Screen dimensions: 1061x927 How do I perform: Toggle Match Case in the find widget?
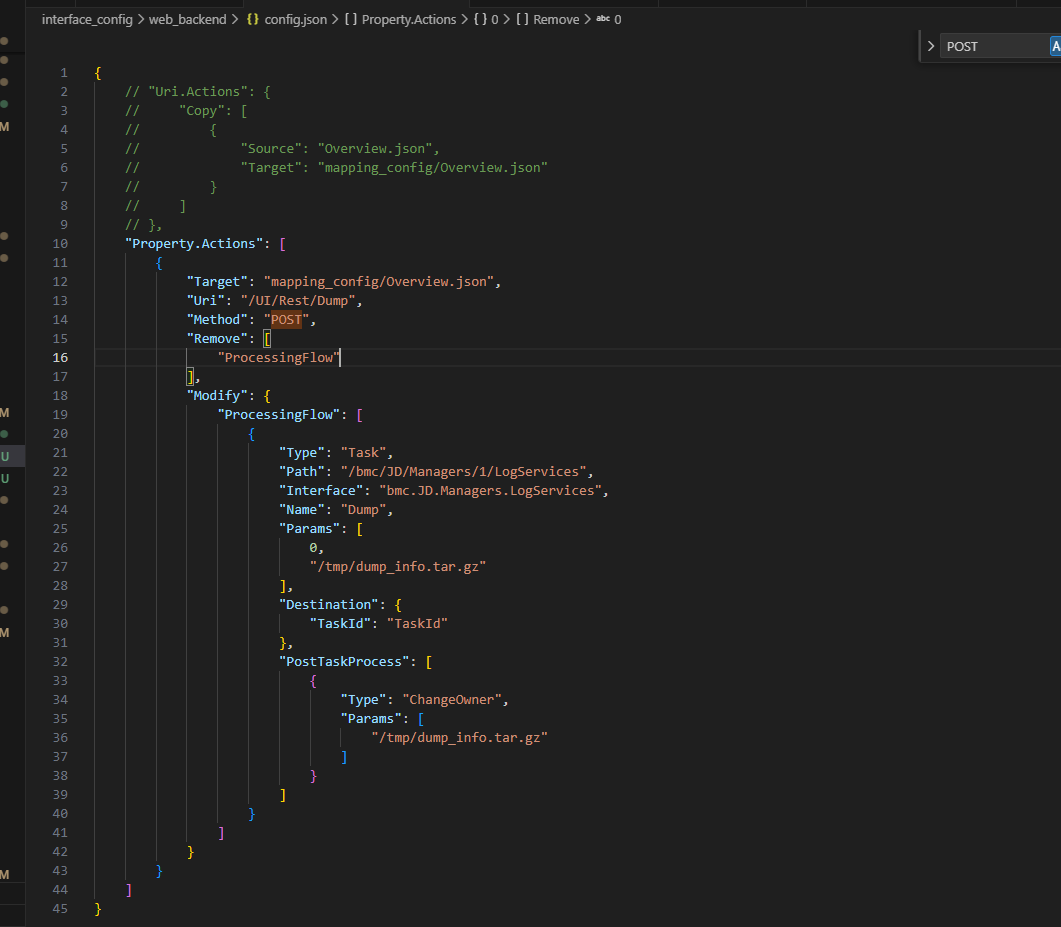[1054, 46]
